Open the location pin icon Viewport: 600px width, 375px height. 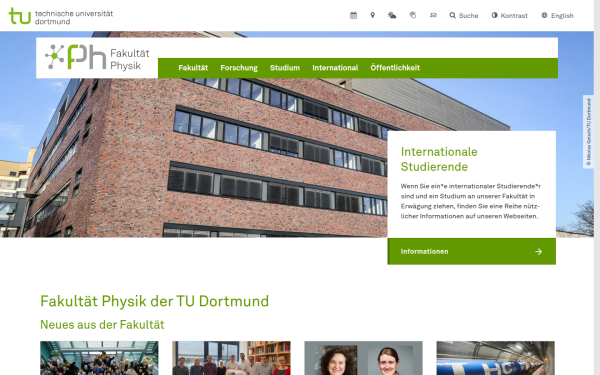[x=372, y=15]
